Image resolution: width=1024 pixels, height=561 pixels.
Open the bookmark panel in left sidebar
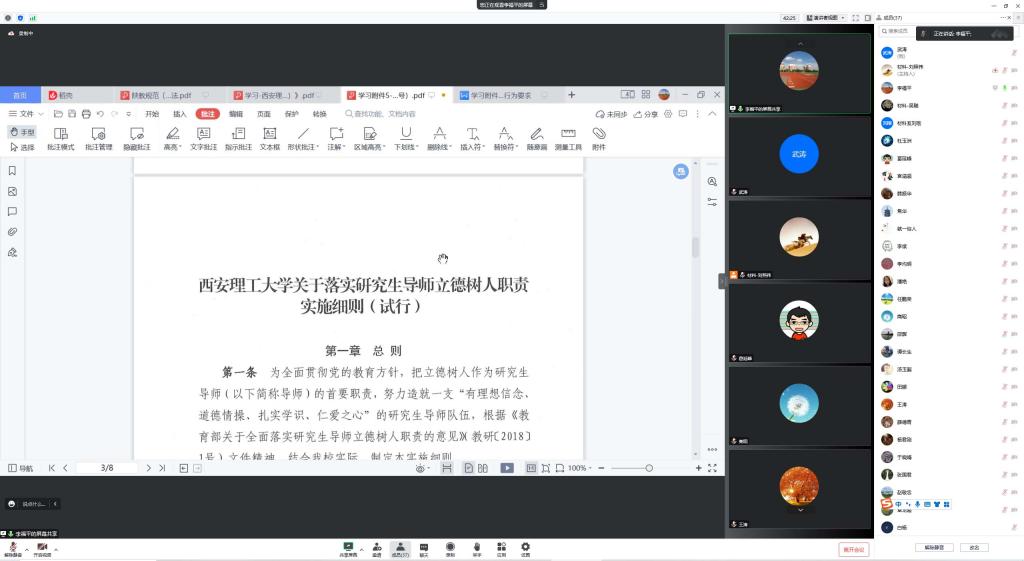tap(12, 171)
